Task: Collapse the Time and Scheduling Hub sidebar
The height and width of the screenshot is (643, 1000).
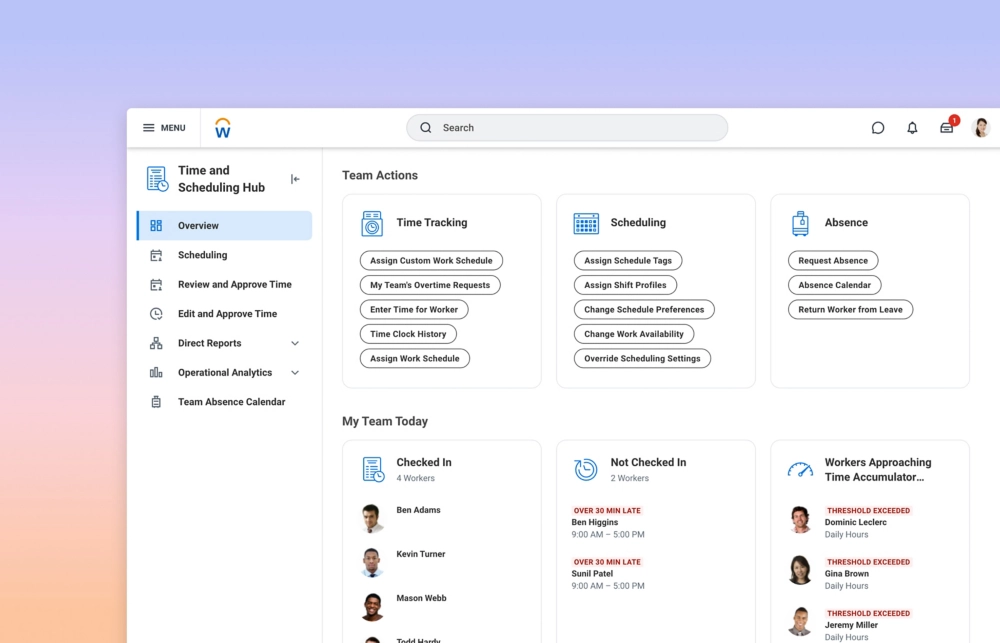Action: [x=295, y=179]
